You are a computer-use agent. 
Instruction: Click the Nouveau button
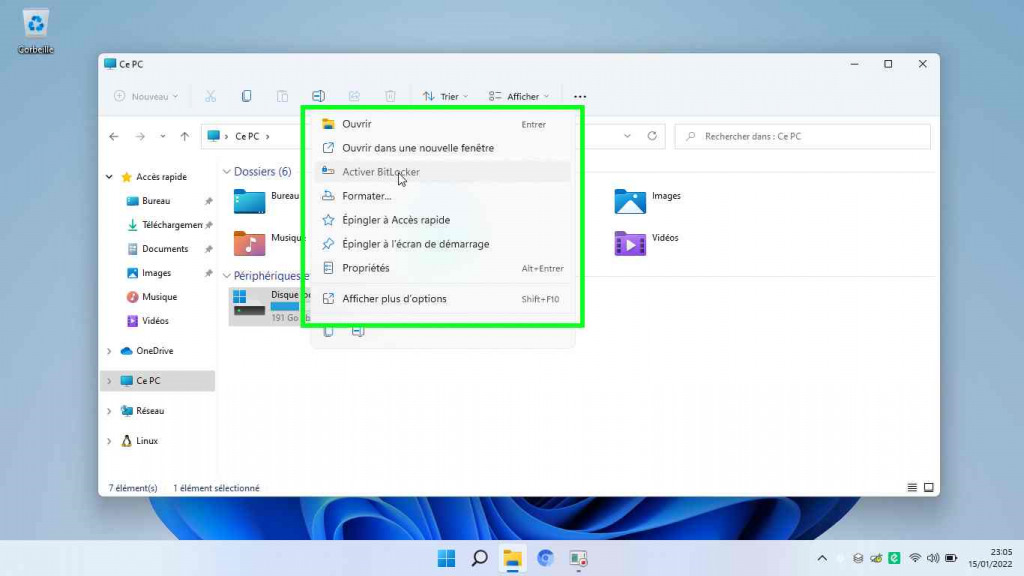[146, 96]
